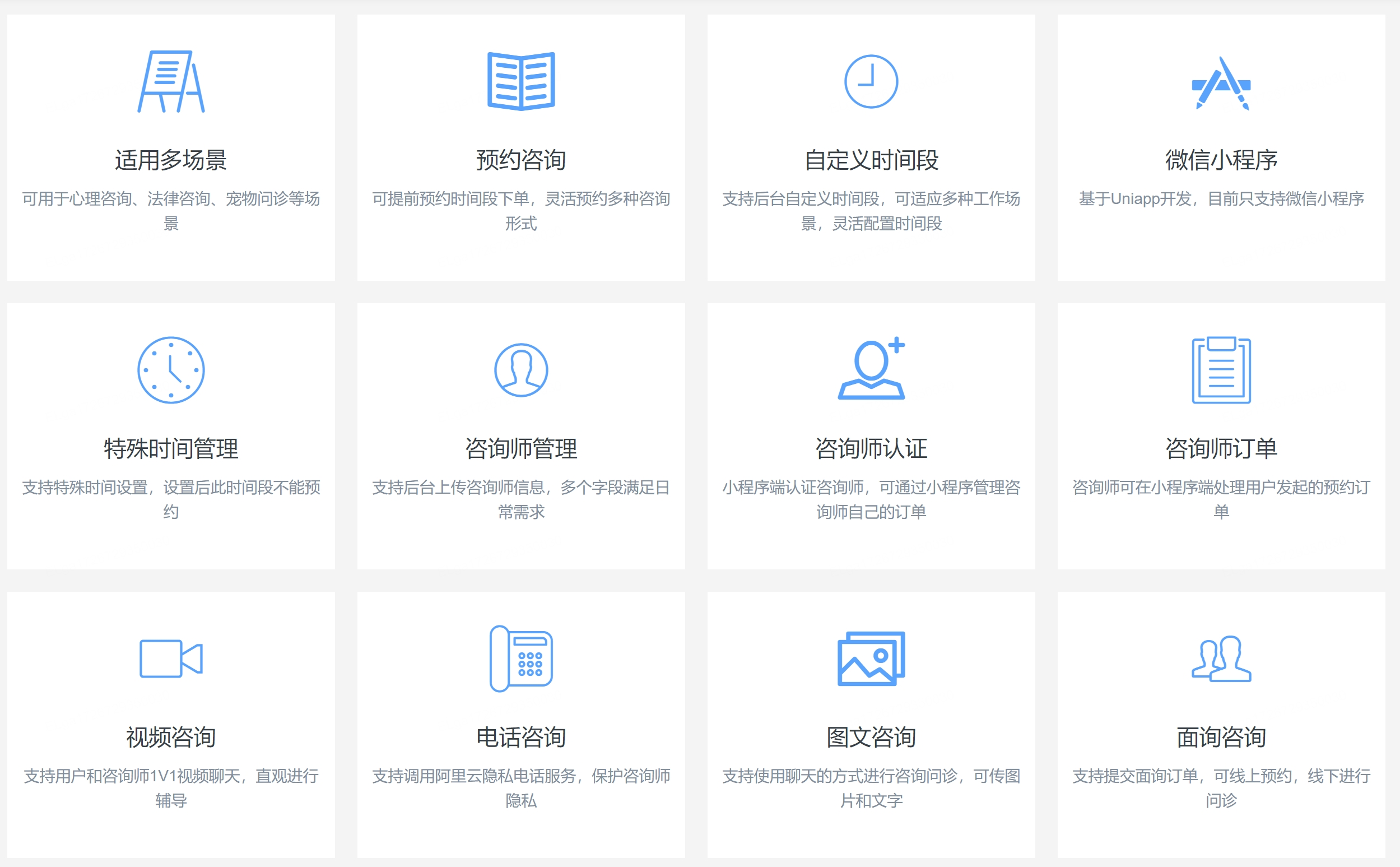Click the open book icon for 预约咨询

tap(521, 81)
